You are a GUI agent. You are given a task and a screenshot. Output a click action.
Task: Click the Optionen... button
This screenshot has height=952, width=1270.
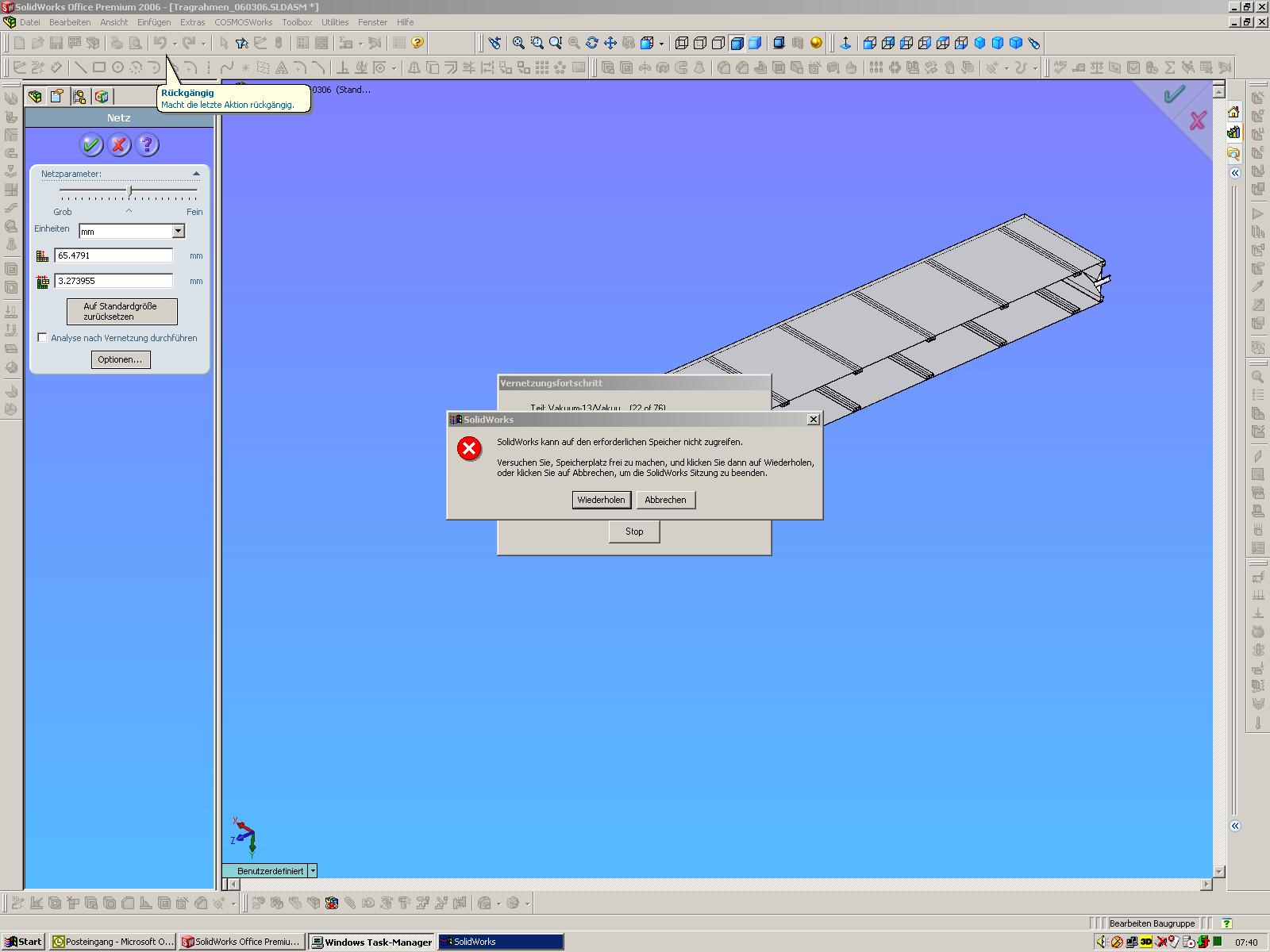click(x=120, y=359)
